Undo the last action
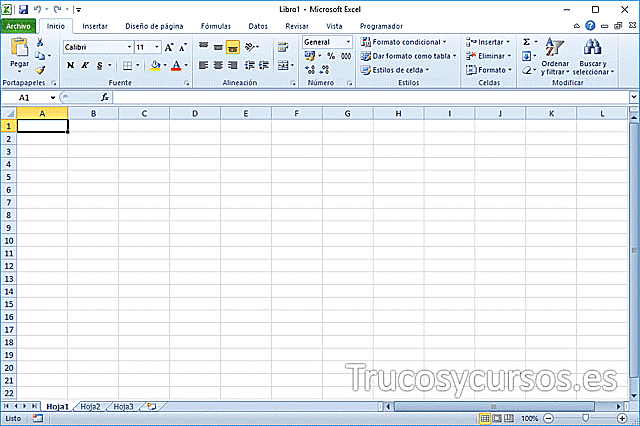 coord(38,9)
